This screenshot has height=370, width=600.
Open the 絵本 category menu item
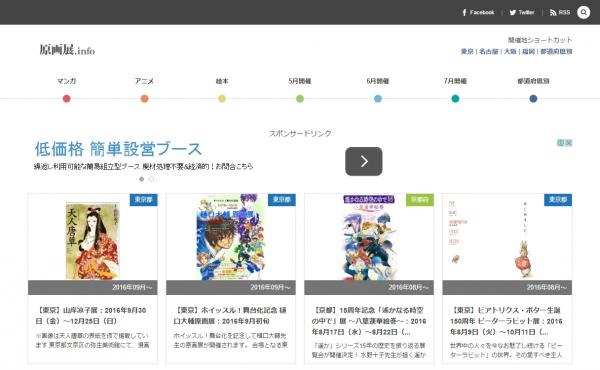(222, 81)
